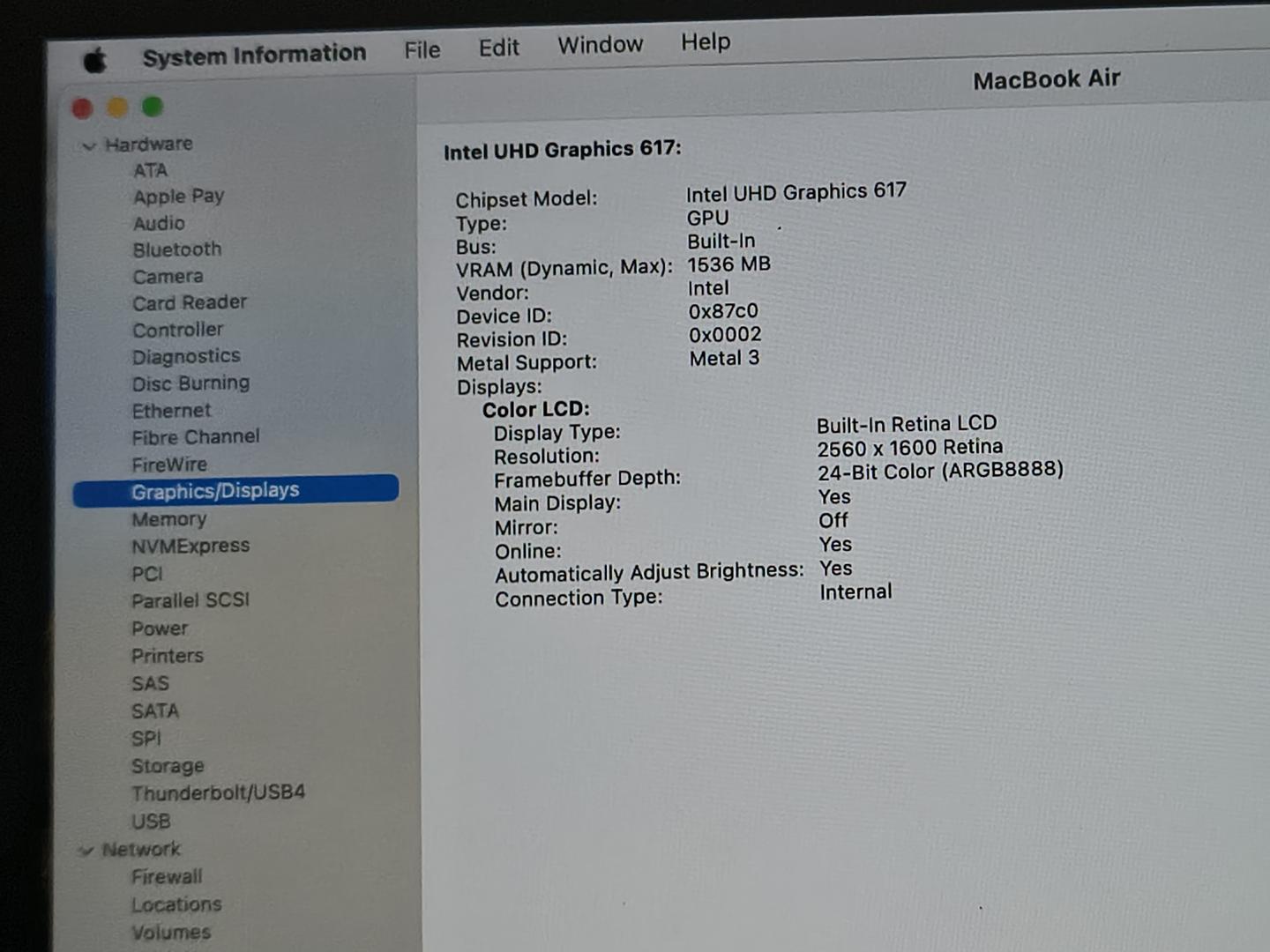Select Audio in the sidebar

160,223
